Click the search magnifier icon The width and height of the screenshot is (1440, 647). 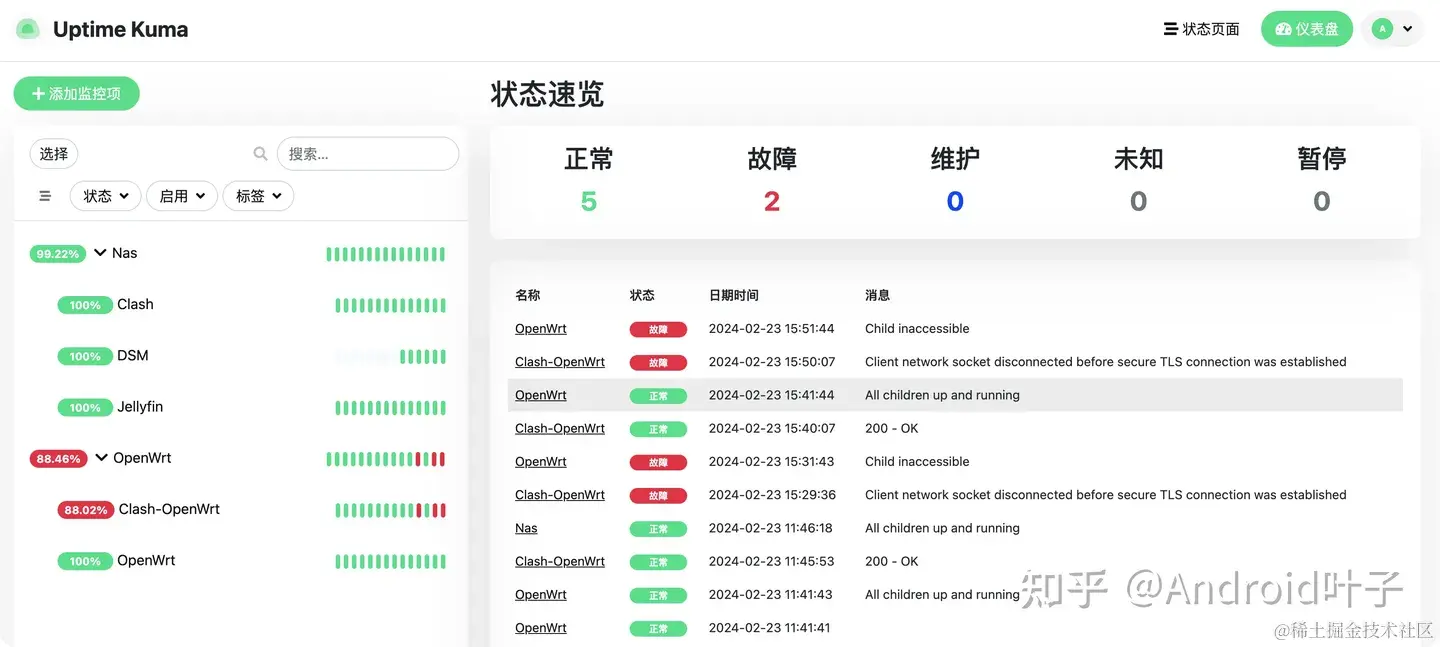point(260,154)
